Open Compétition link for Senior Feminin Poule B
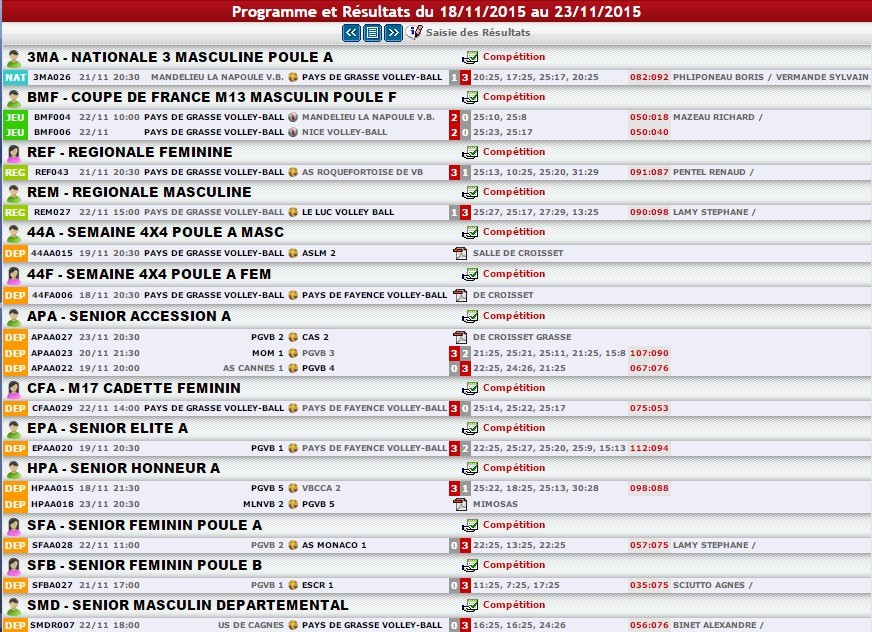This screenshot has width=872, height=632. pyautogui.click(x=514, y=565)
